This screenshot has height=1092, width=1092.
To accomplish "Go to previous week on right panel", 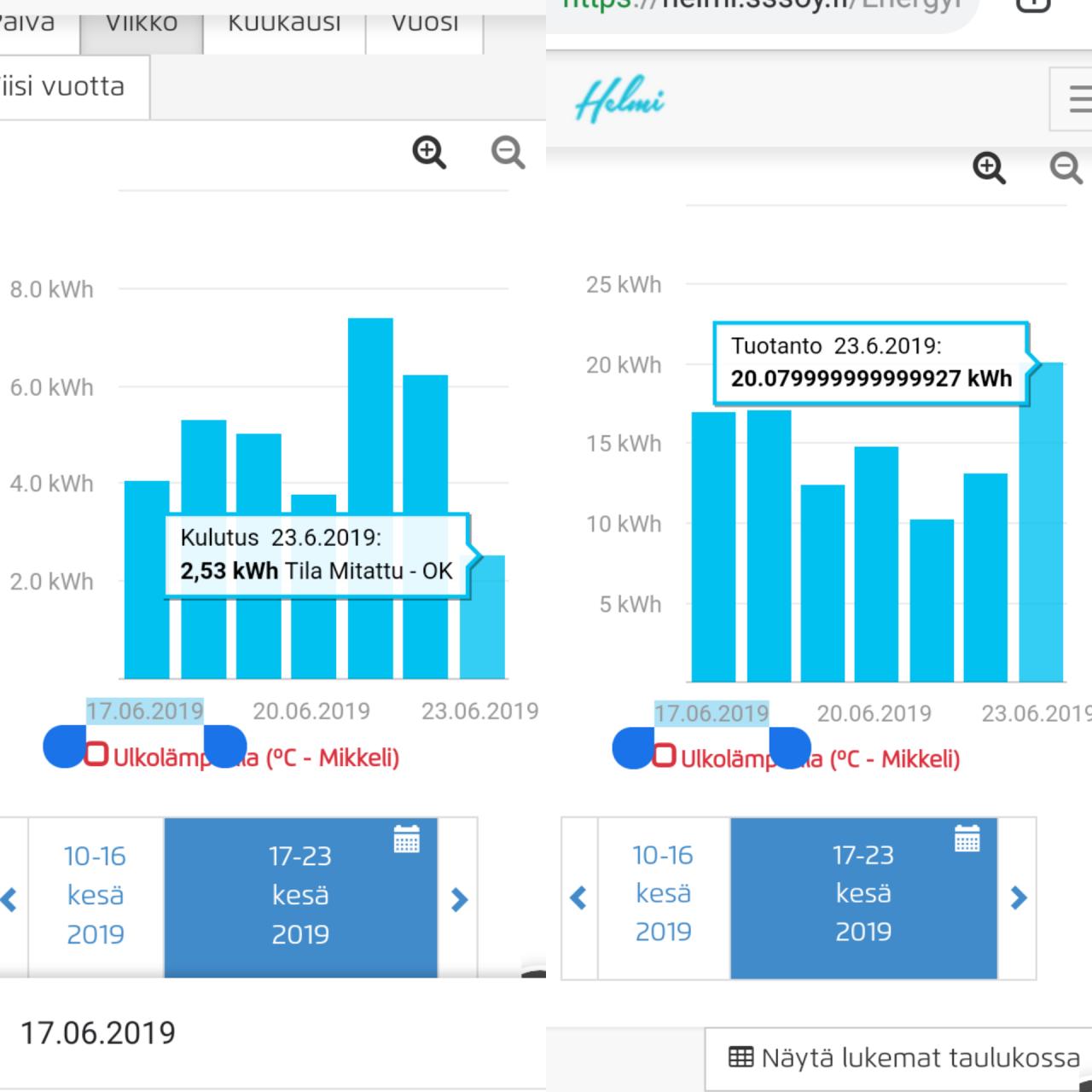I will [x=579, y=897].
